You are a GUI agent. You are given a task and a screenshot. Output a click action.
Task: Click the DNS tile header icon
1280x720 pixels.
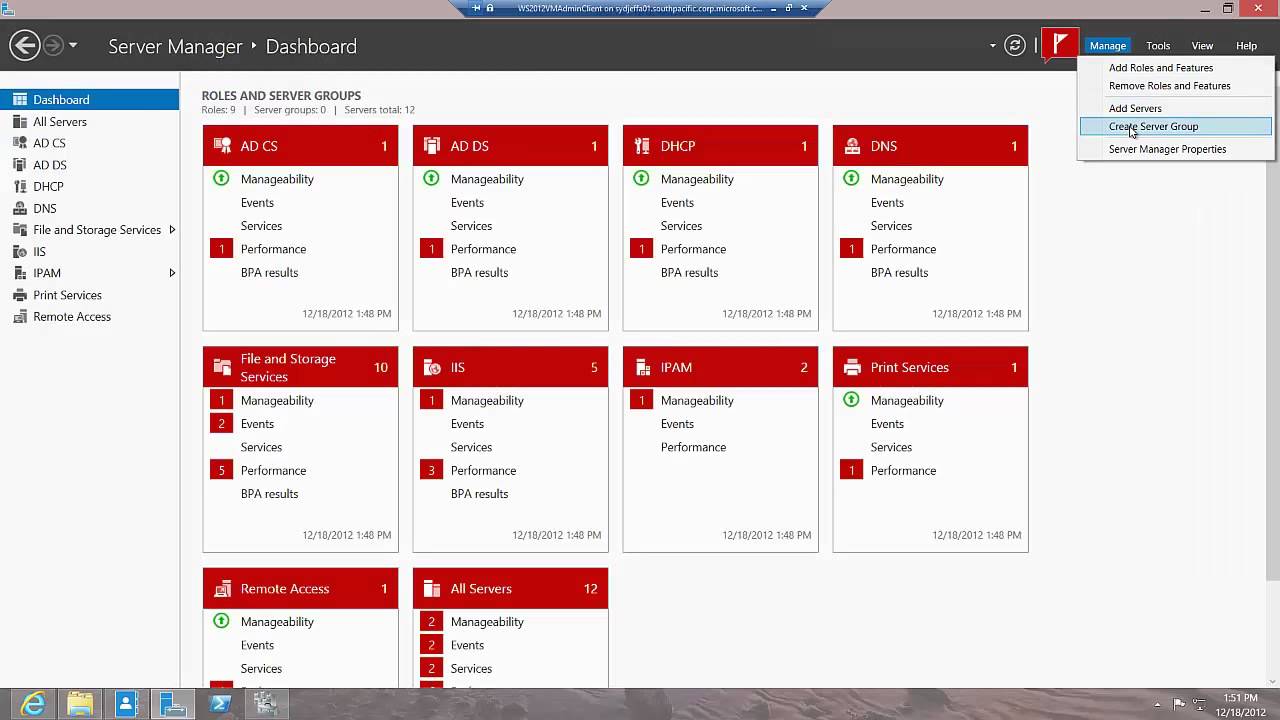(852, 146)
